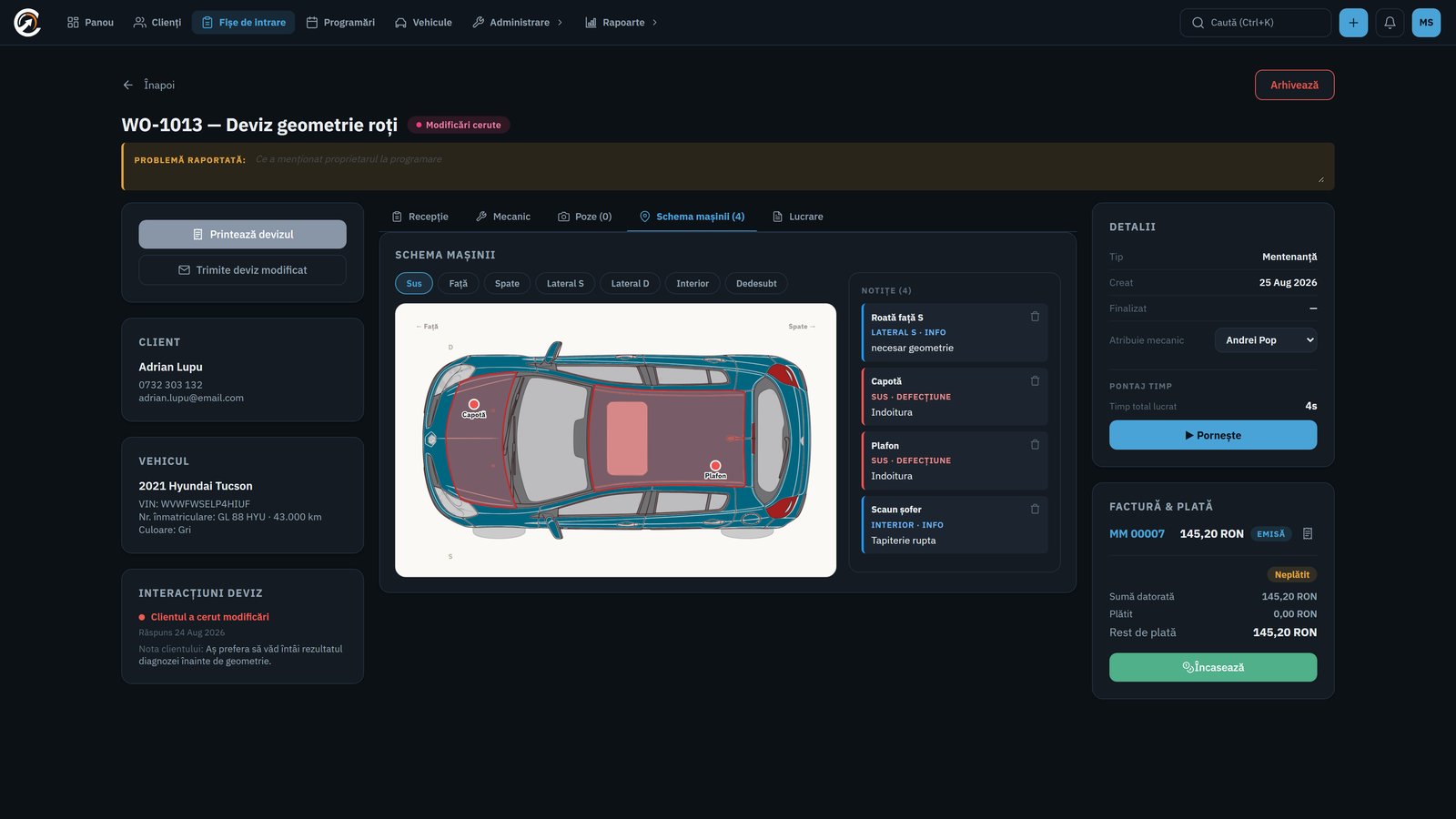1456x819 pixels.
Task: Expand the Rapoarte menu
Action: pyautogui.click(x=622, y=23)
